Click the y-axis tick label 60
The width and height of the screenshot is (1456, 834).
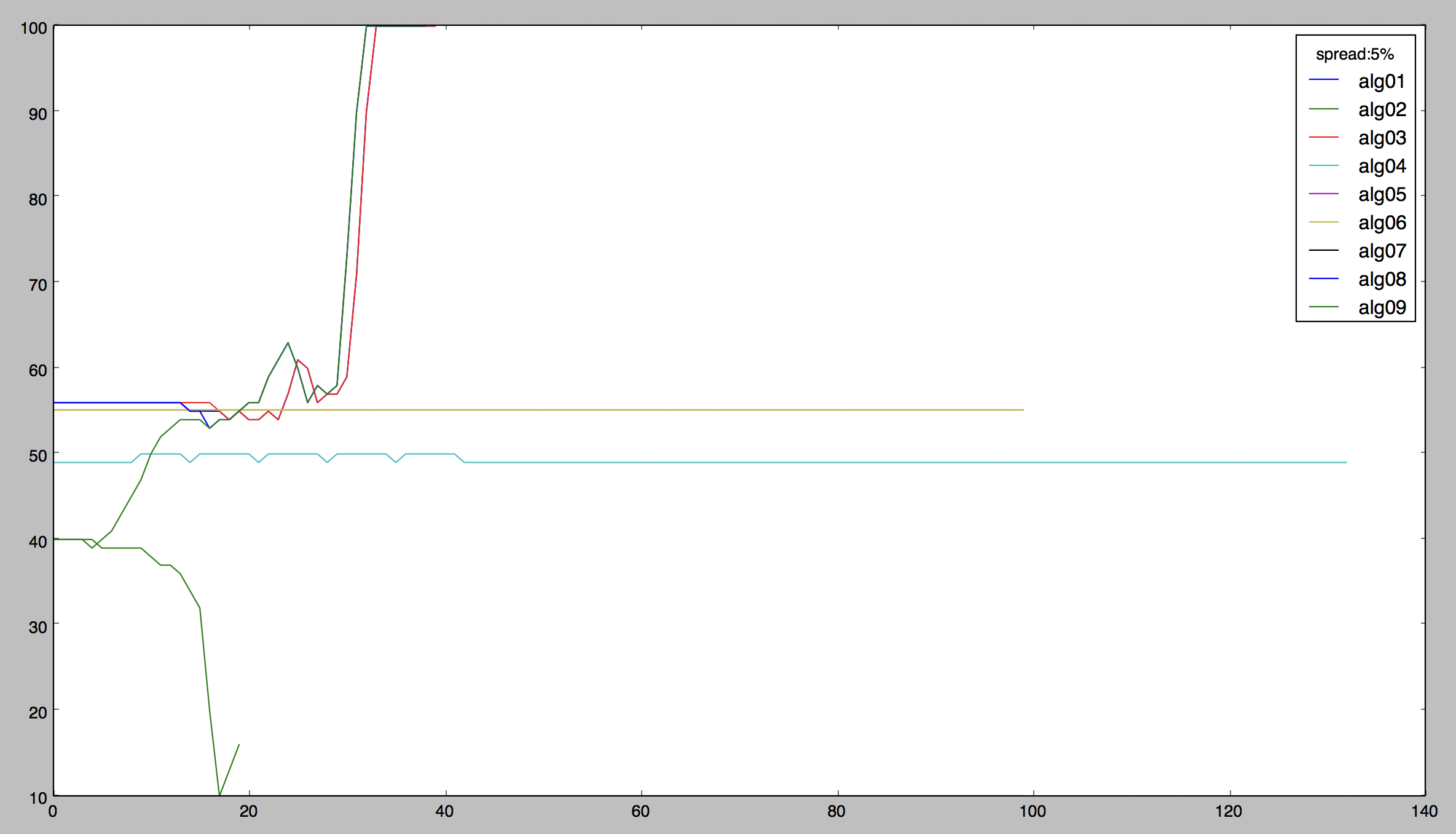pyautogui.click(x=38, y=371)
